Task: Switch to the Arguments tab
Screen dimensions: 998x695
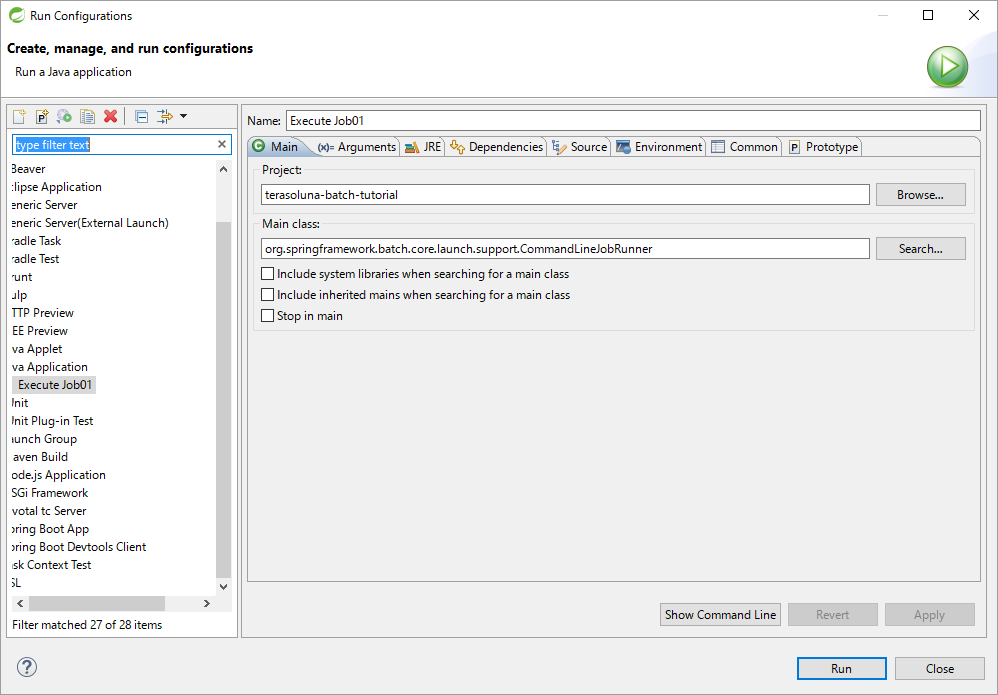Action: (358, 147)
